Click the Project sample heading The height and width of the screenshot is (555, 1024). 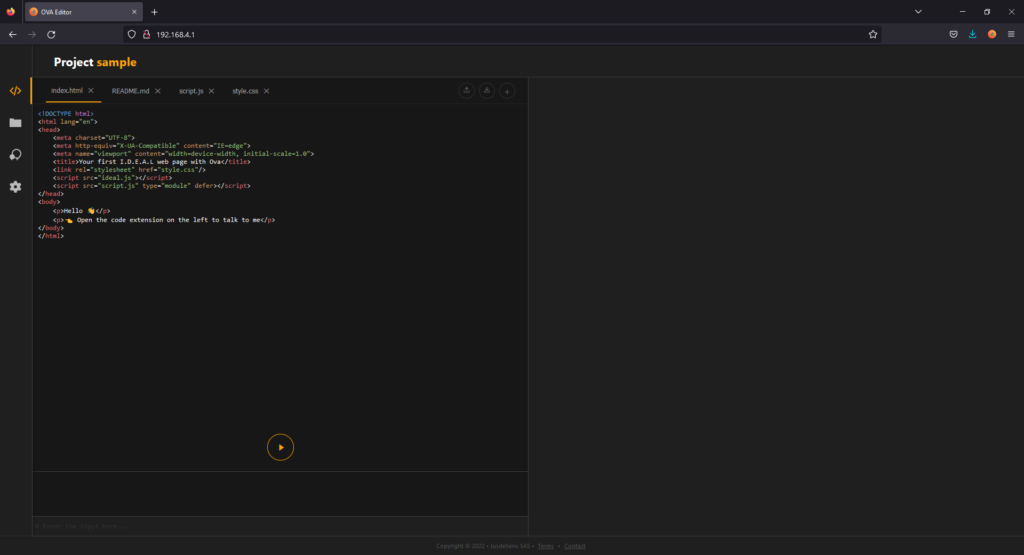coord(95,62)
